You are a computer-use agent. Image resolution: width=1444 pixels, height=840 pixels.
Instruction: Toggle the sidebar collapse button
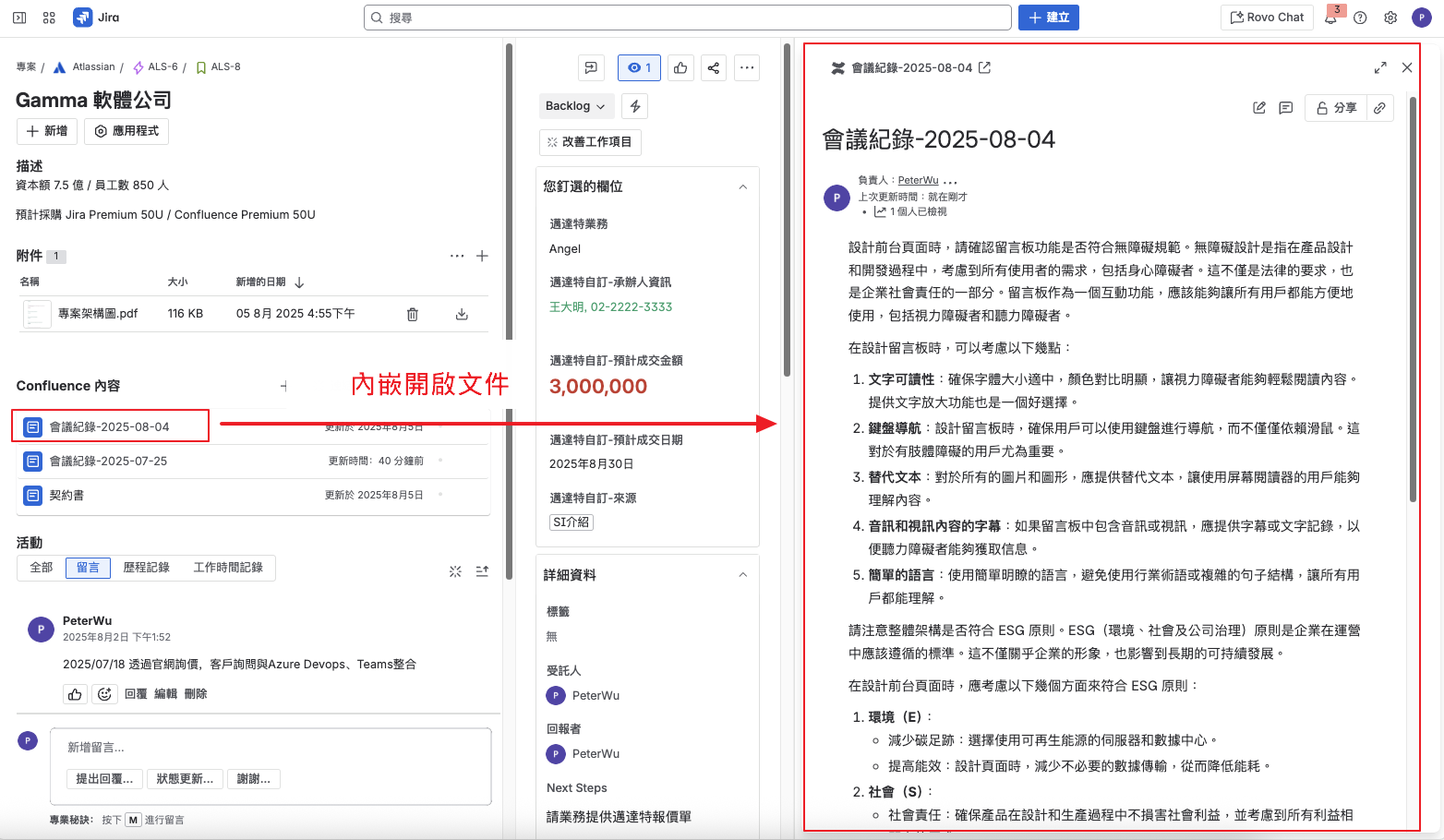(x=19, y=18)
